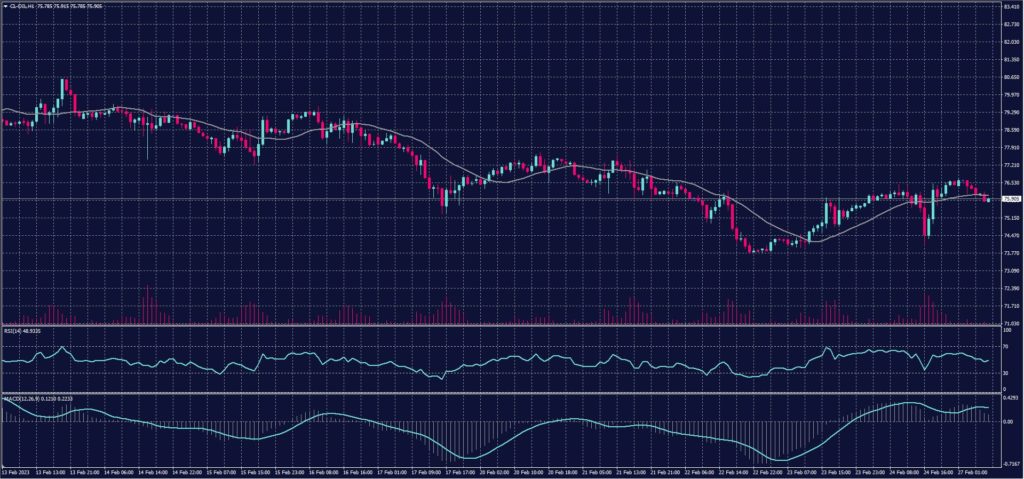Click the MACD -0.7167 scale value
This screenshot has height=479, width=1024.
(1010, 463)
